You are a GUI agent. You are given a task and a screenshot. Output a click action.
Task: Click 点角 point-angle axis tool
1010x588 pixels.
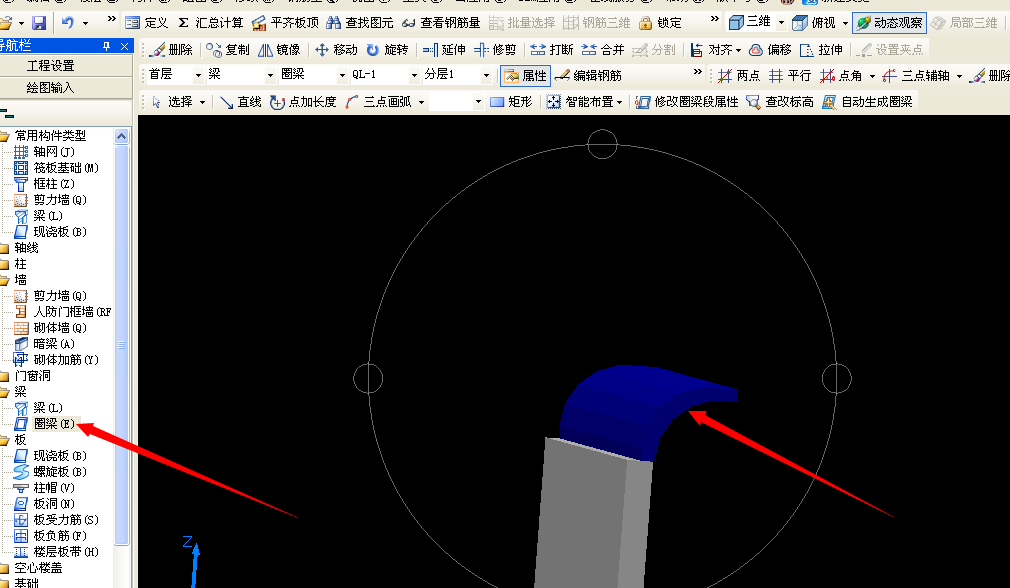click(841, 75)
